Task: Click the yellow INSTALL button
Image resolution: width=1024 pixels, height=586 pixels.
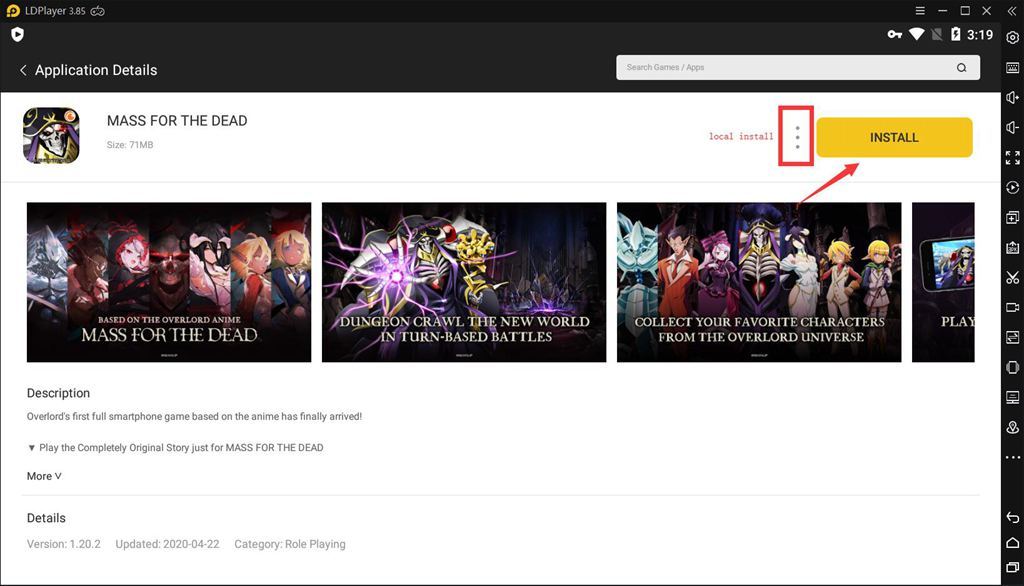Action: click(x=894, y=137)
